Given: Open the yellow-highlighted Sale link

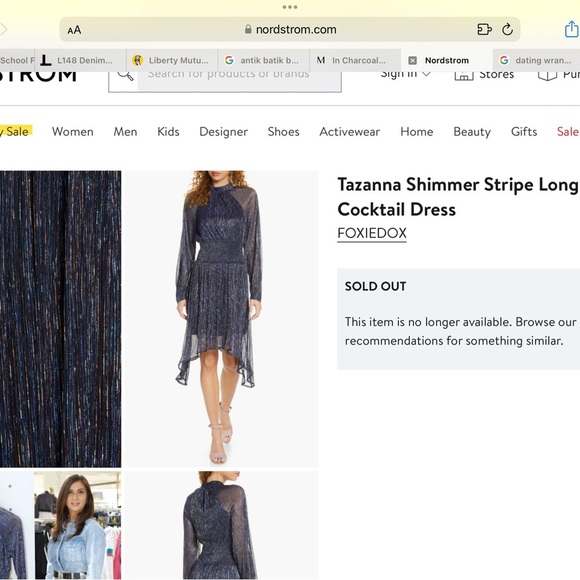Looking at the screenshot, I should [x=16, y=131].
